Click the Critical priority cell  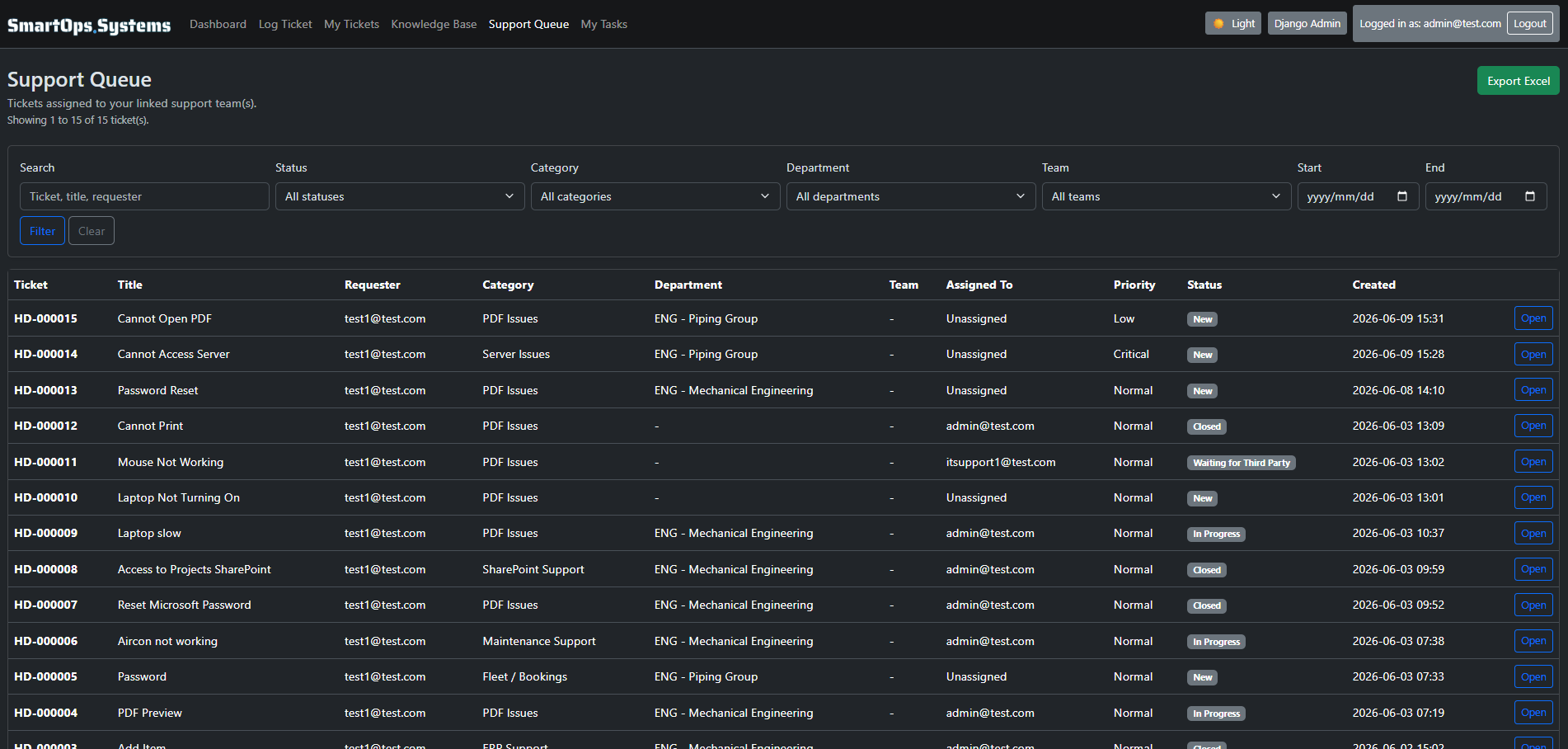(1131, 354)
